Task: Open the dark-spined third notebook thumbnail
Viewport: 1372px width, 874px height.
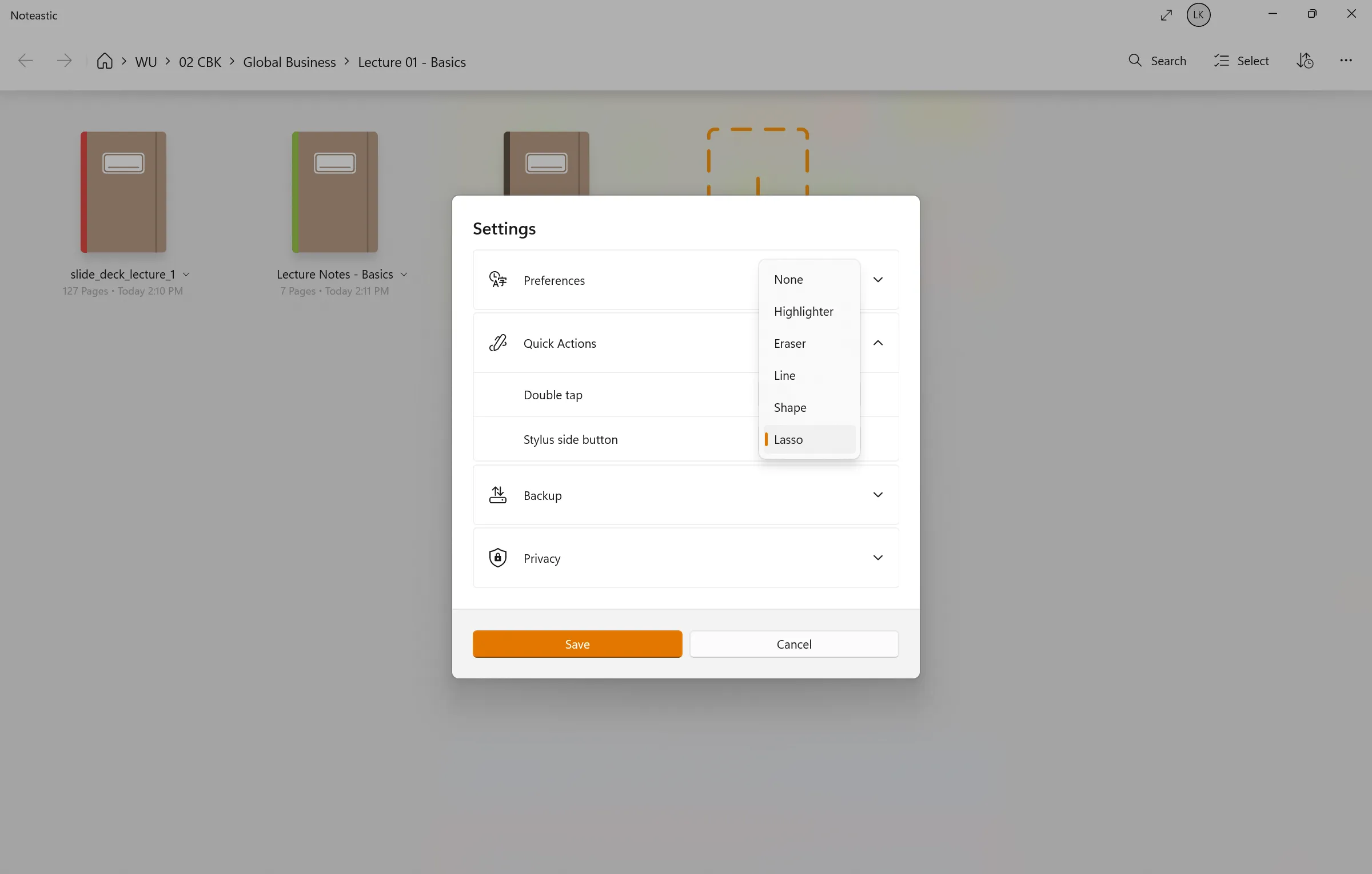Action: [546, 164]
